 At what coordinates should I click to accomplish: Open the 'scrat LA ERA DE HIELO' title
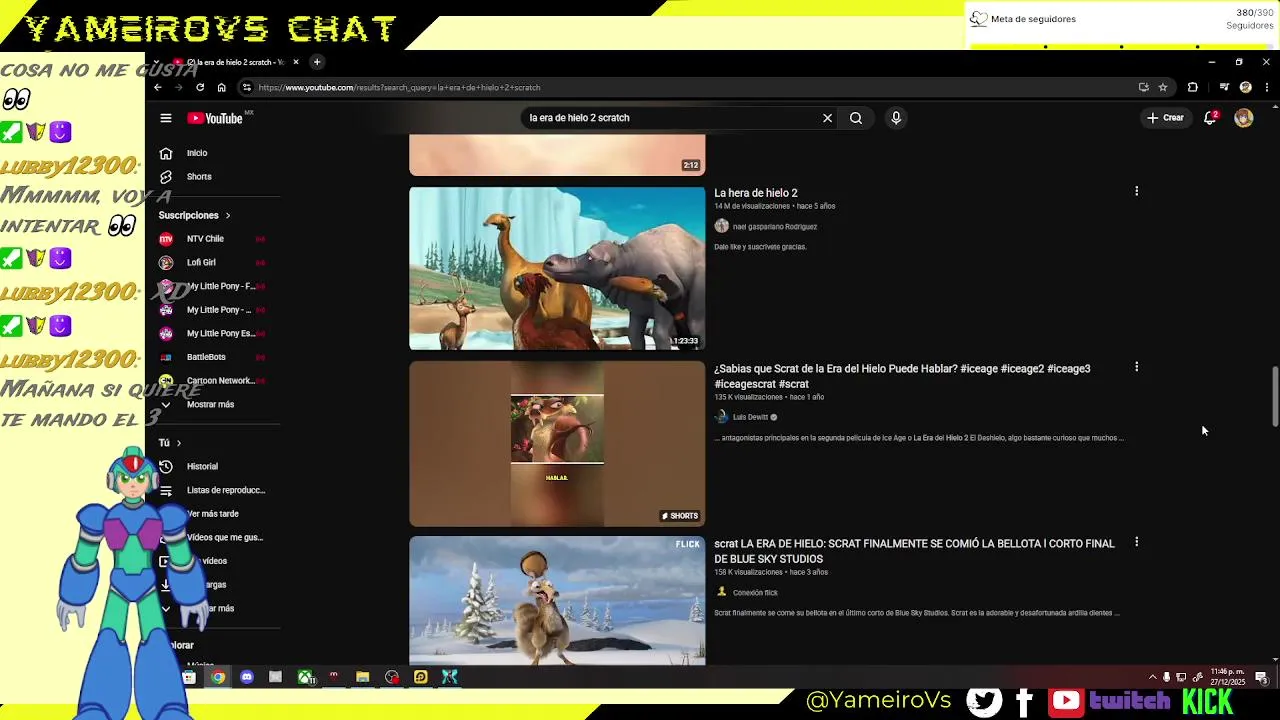pyautogui.click(x=914, y=551)
